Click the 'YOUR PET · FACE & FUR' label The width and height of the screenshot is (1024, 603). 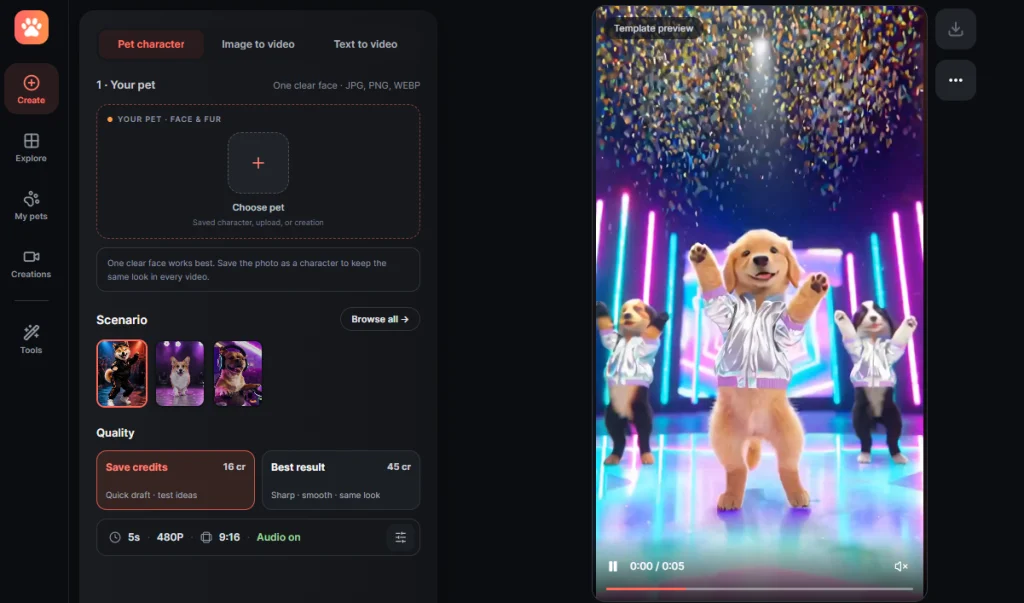169,119
